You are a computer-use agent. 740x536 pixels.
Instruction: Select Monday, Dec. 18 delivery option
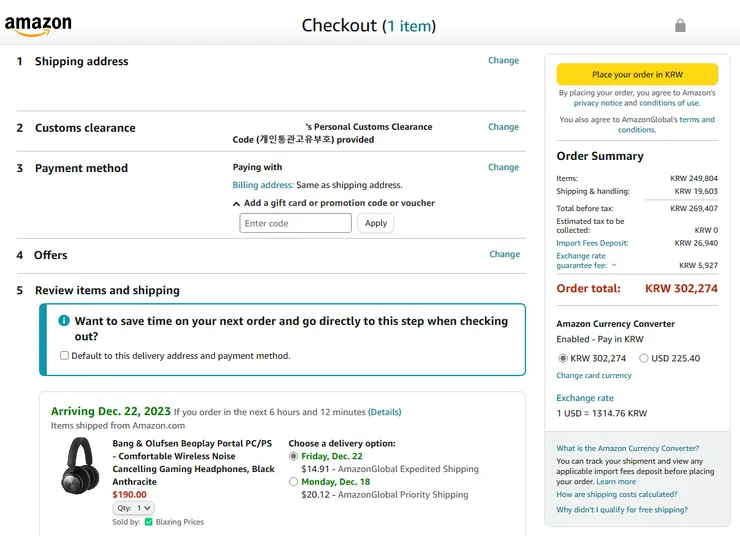point(293,482)
